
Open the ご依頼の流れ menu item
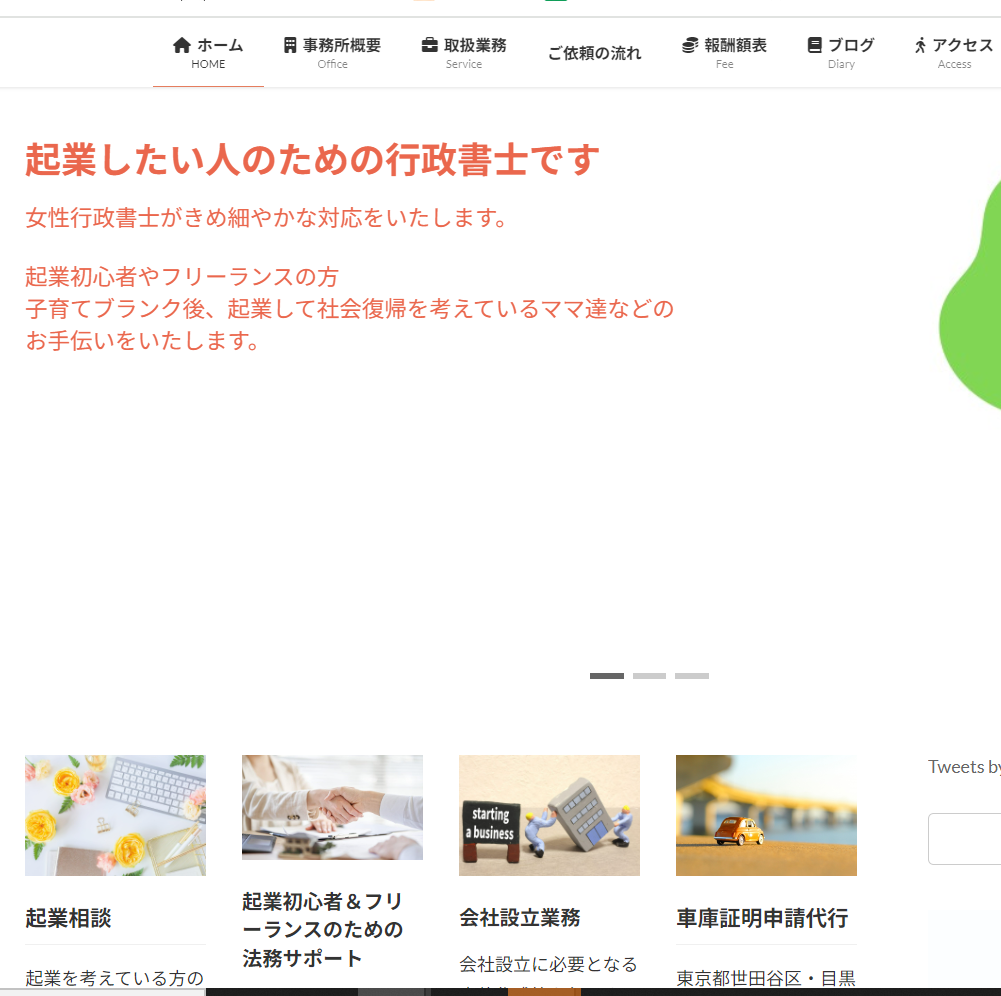pyautogui.click(x=594, y=54)
